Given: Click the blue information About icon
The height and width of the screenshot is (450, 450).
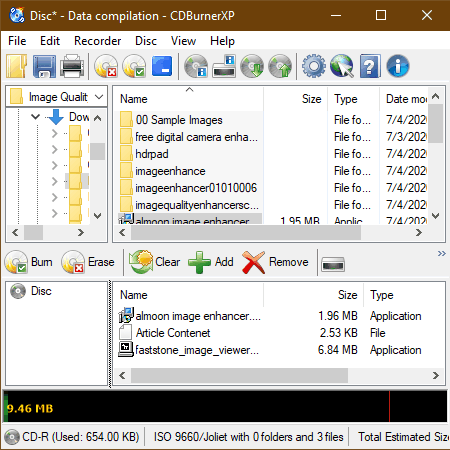Looking at the screenshot, I should point(398,66).
